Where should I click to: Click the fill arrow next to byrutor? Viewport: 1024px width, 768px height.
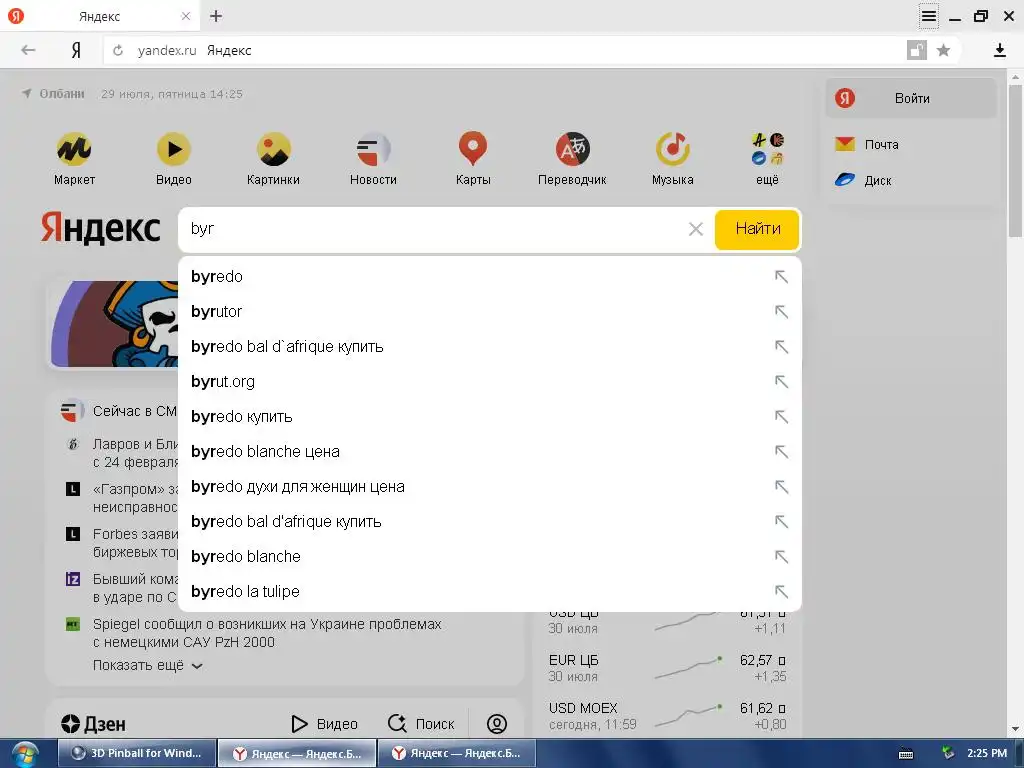[781, 312]
